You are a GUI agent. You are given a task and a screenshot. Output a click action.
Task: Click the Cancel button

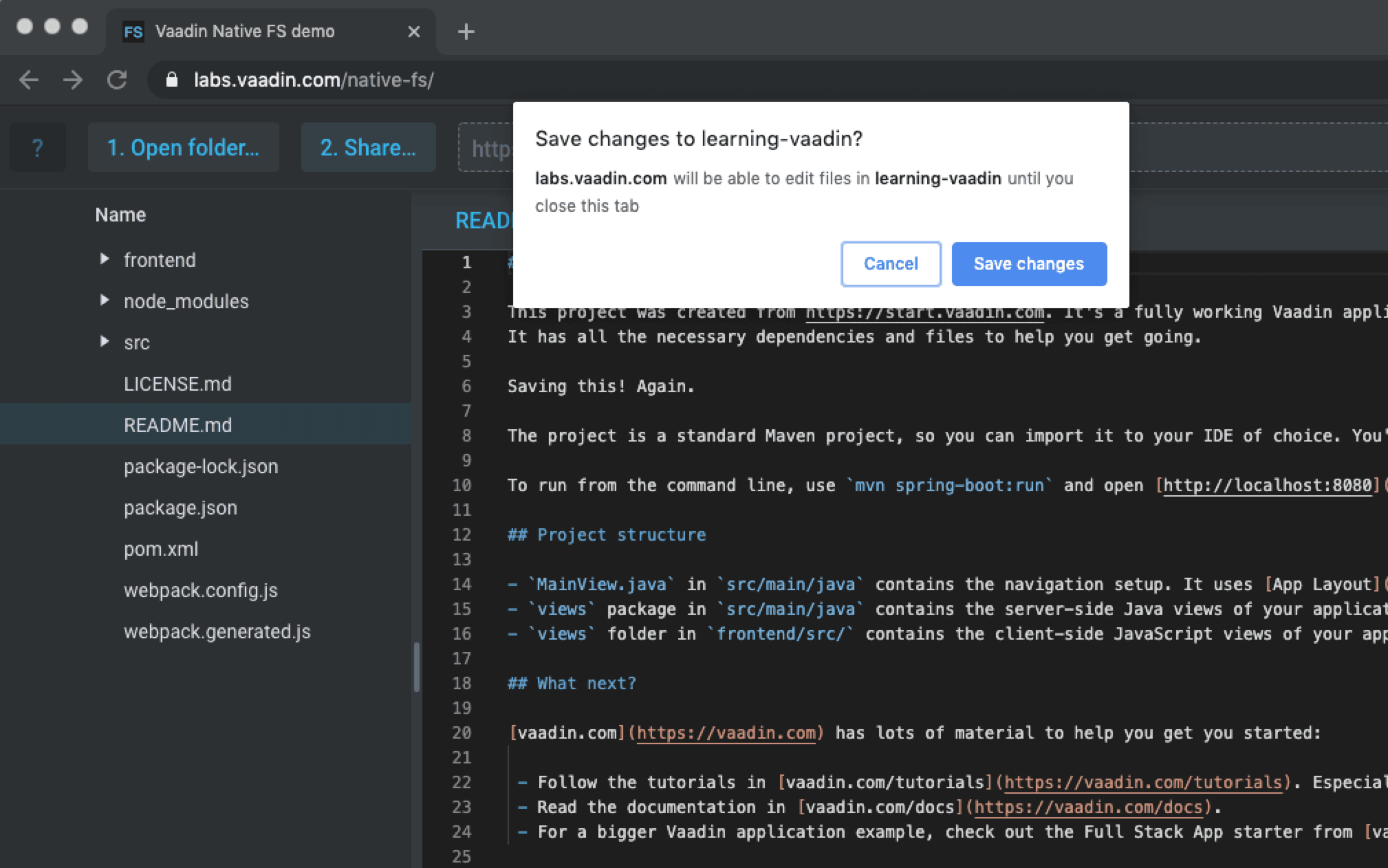[x=889, y=263]
